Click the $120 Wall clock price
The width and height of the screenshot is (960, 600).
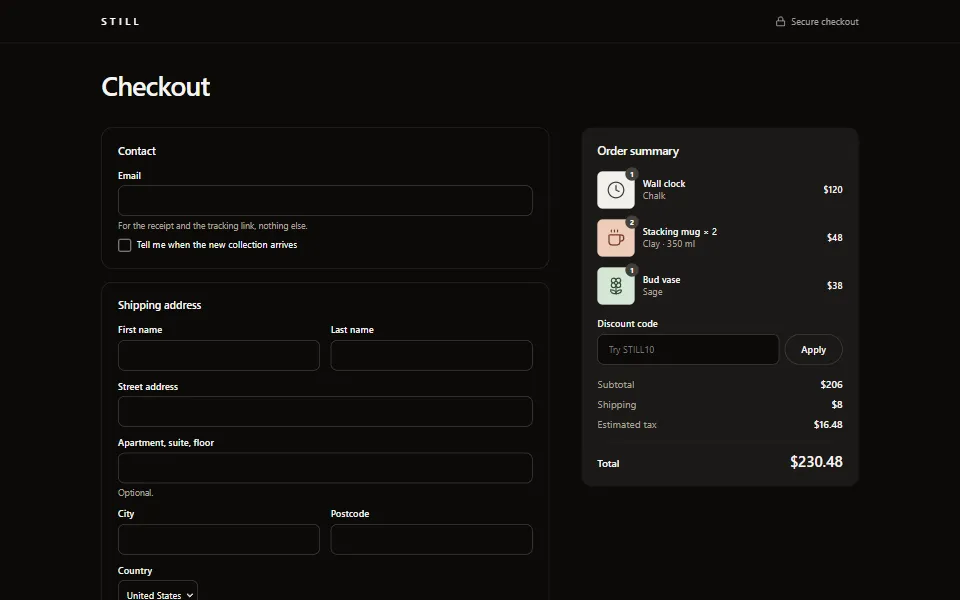pos(833,190)
